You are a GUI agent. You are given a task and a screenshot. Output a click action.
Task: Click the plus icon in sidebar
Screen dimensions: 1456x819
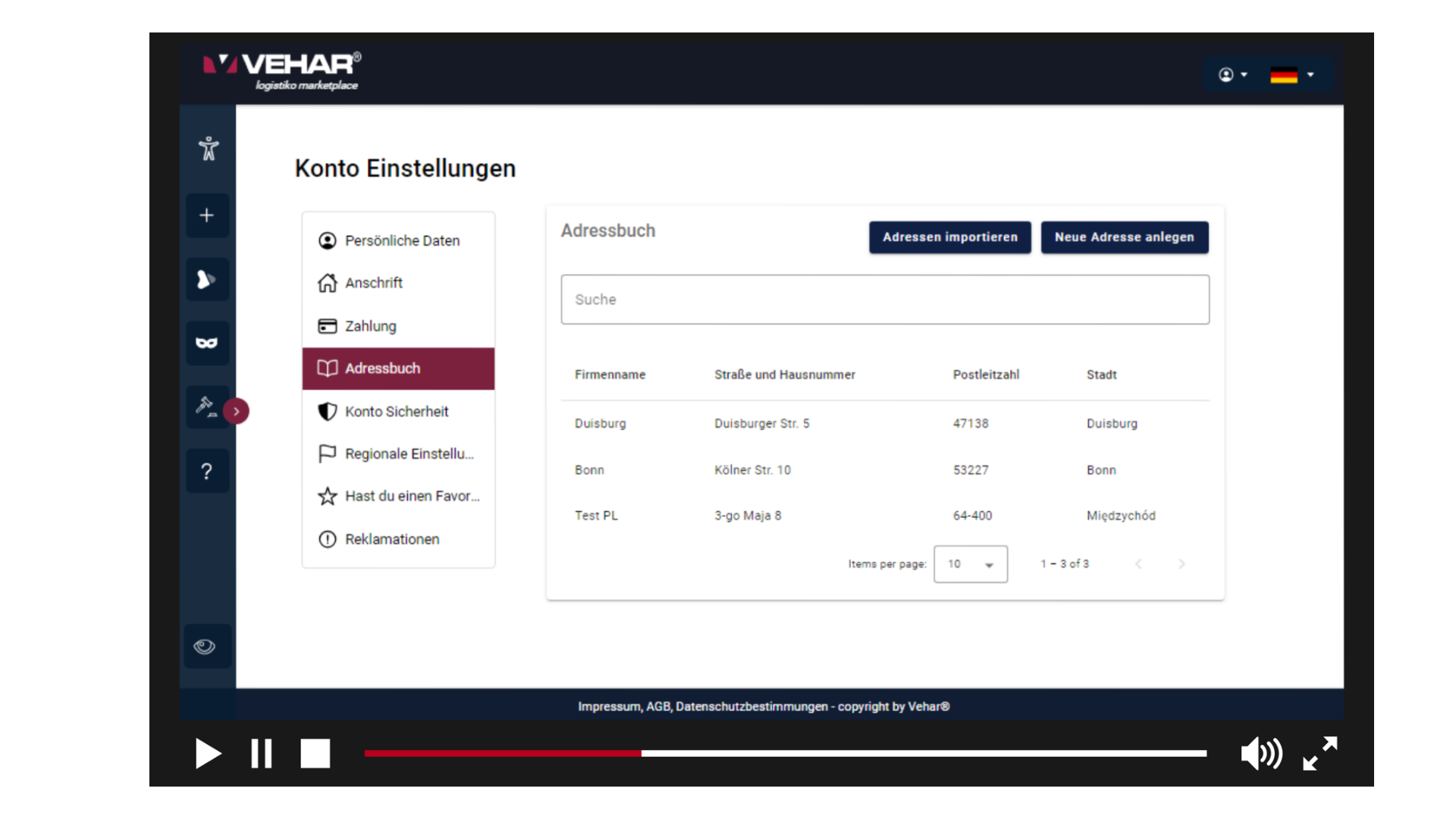coord(207,215)
